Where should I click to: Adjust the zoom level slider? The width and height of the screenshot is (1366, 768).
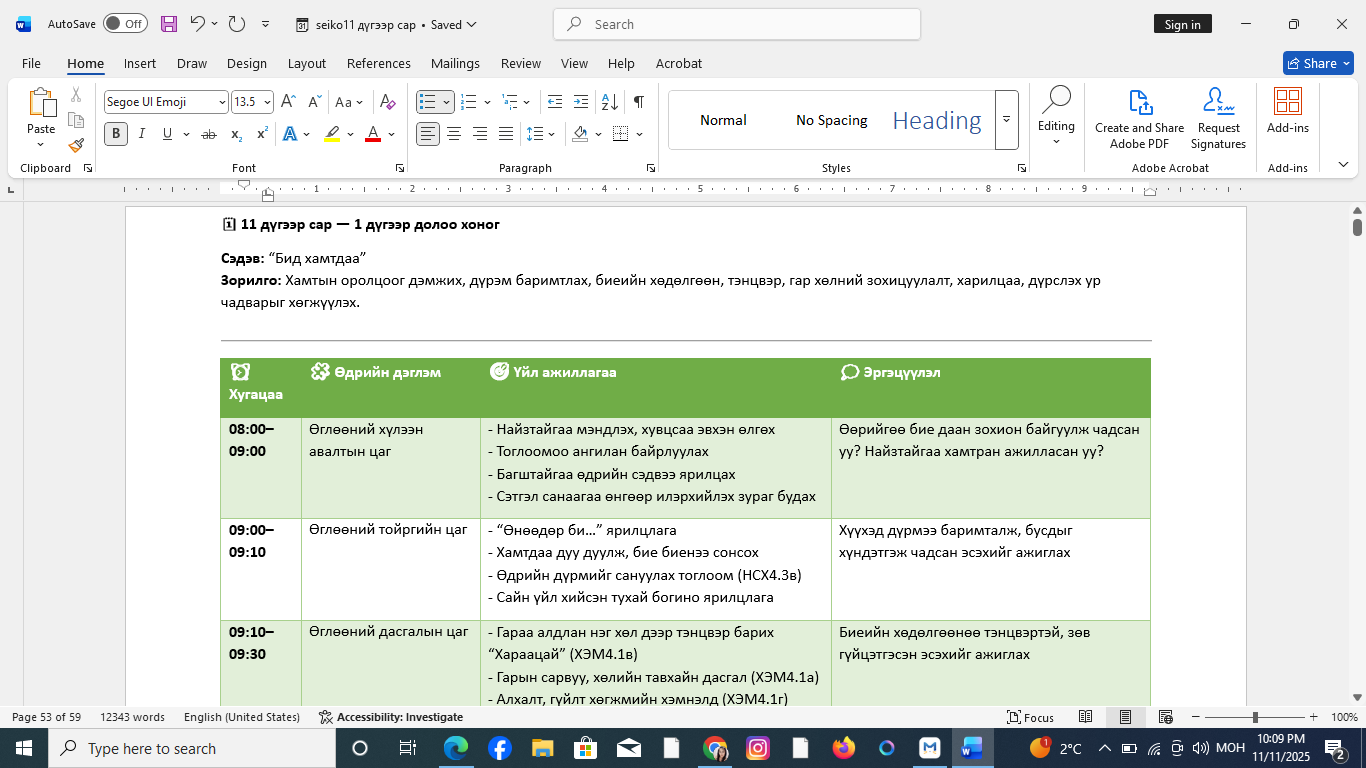(1255, 717)
